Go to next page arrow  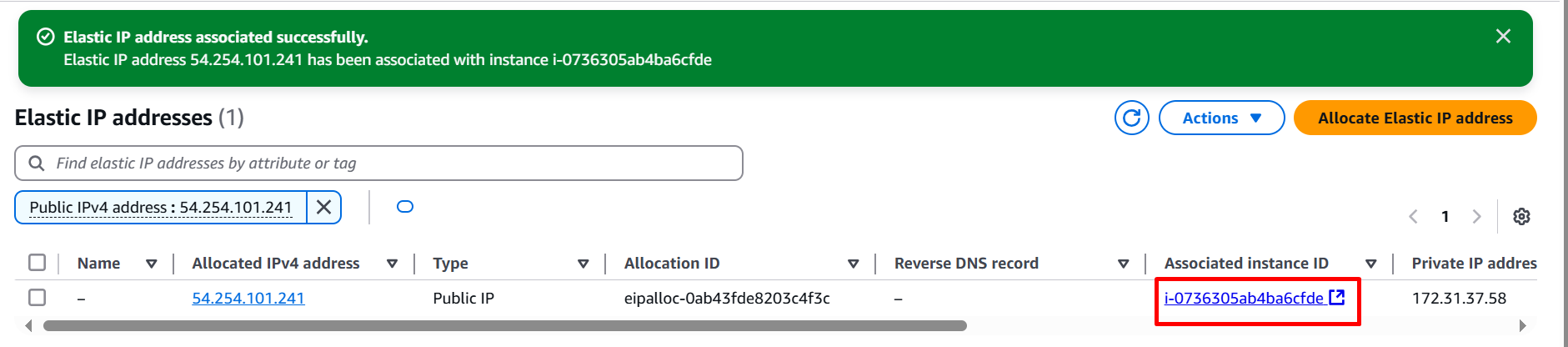click(1476, 217)
